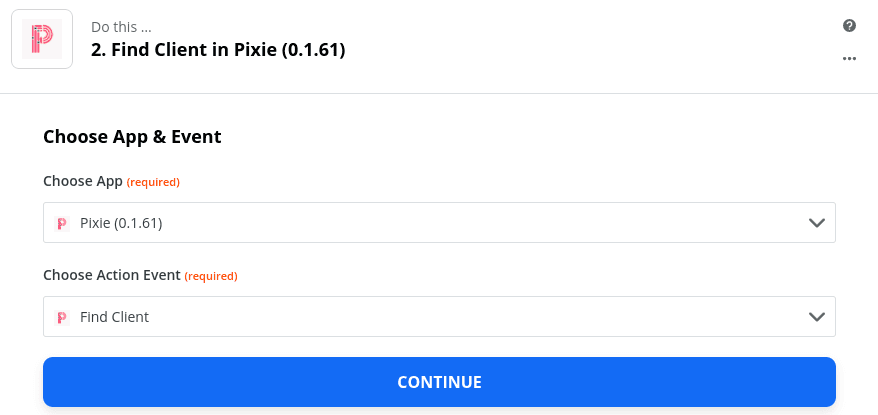Click the Pixie icon beside Find Client
This screenshot has height=415, width=878.
[62, 317]
